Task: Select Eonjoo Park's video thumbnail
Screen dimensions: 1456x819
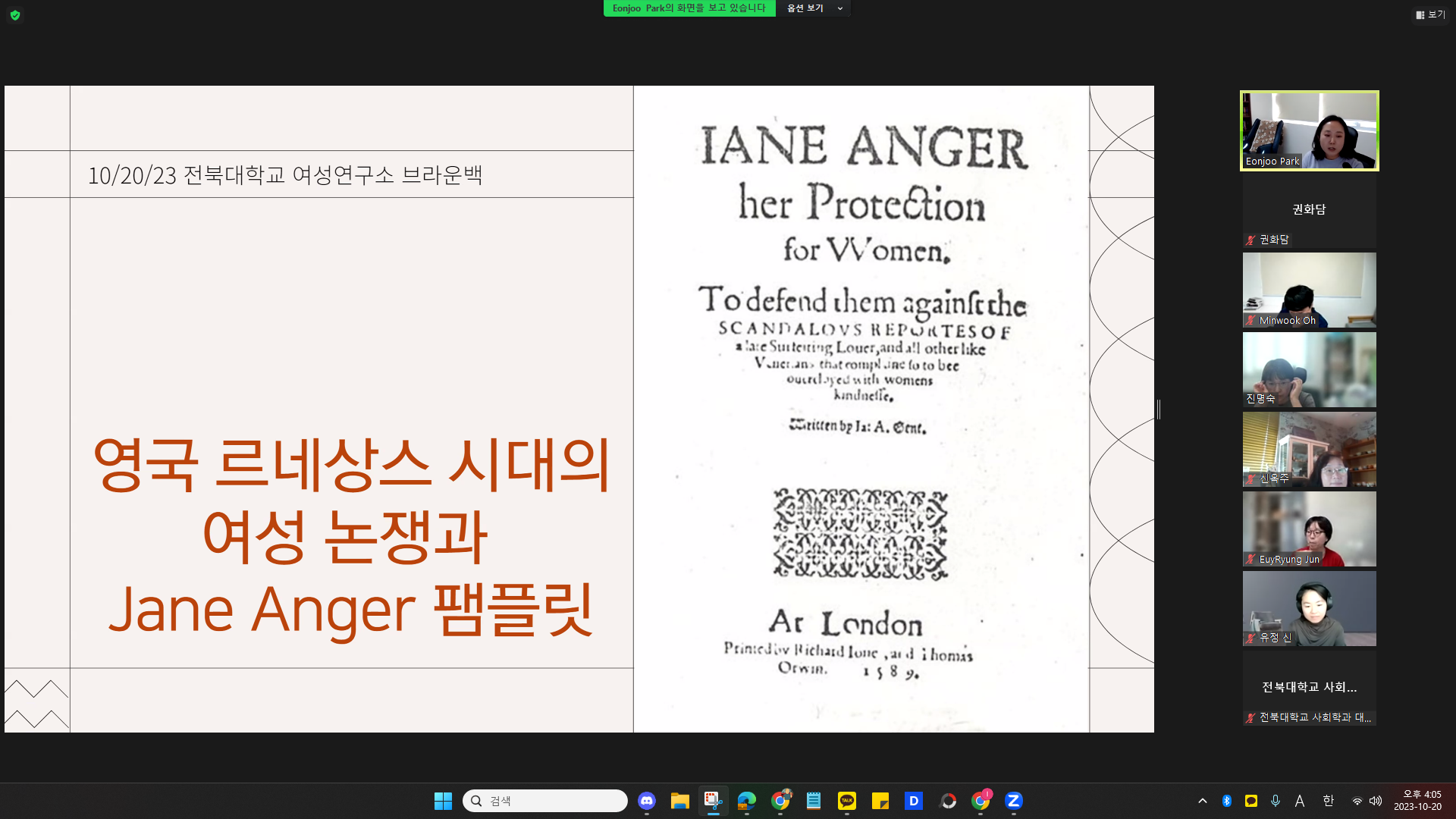Action: point(1308,130)
